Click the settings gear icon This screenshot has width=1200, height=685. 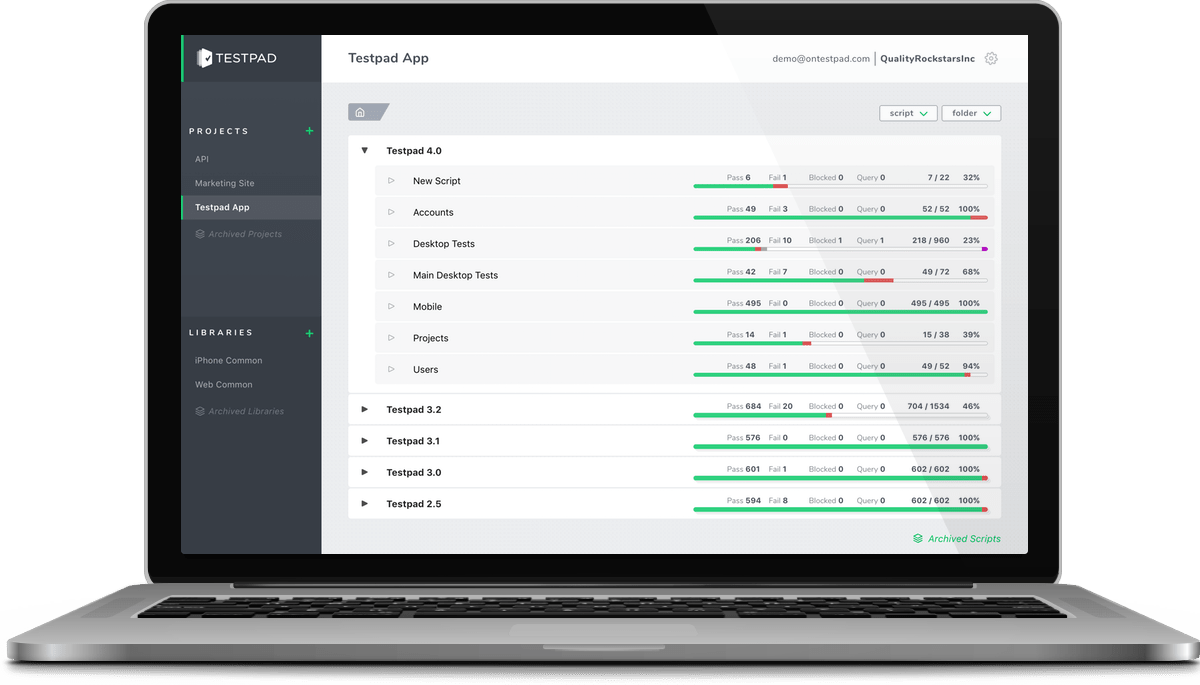tap(991, 58)
